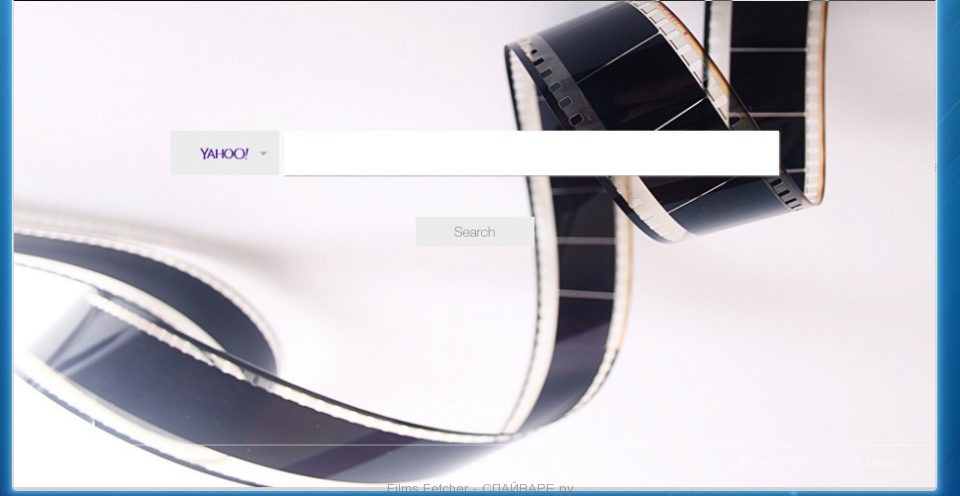
Task: Open the Privacy Policy footer link
Action: (x=780, y=461)
